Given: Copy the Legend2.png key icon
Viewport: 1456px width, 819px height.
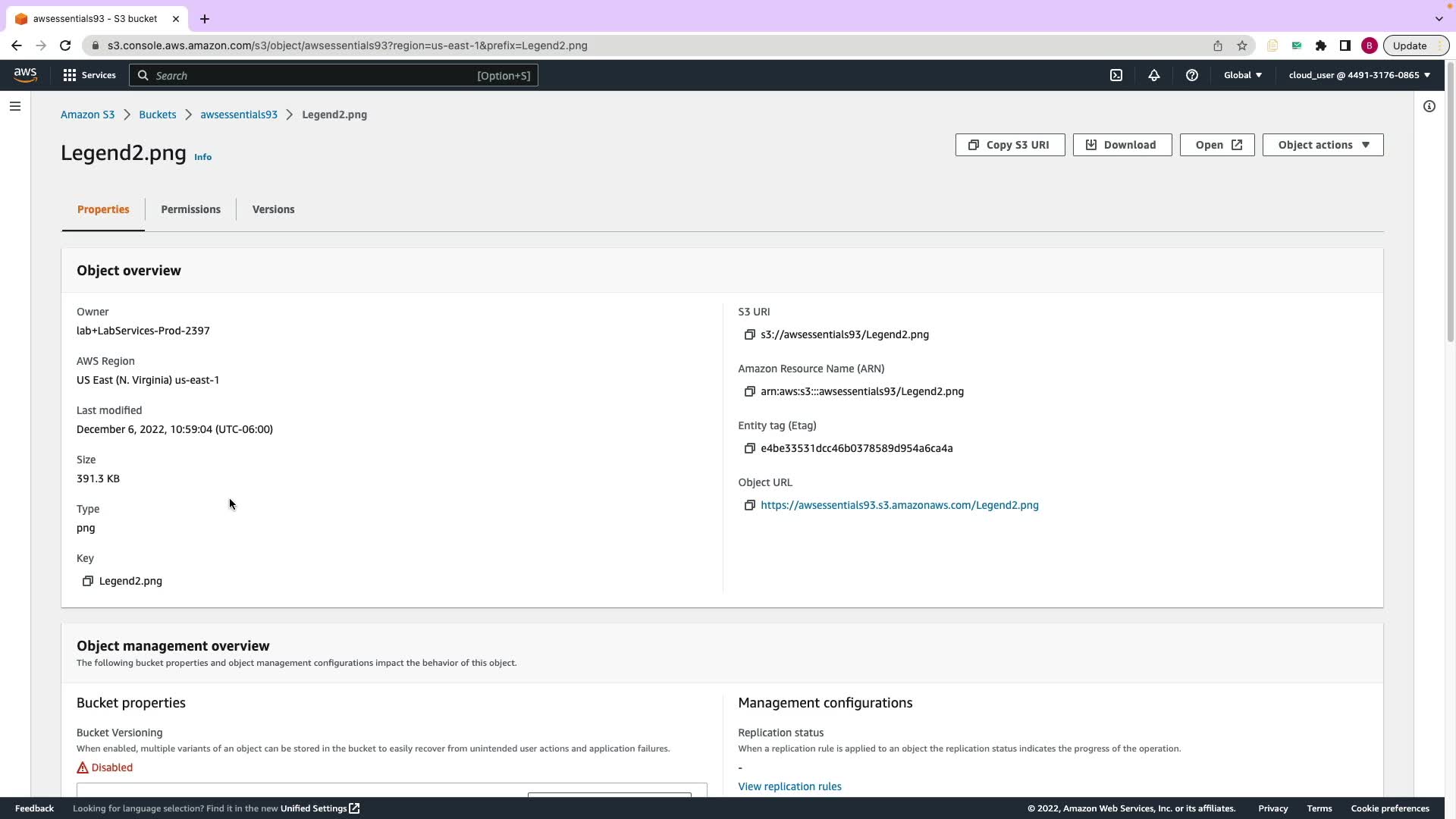Looking at the screenshot, I should [x=88, y=581].
